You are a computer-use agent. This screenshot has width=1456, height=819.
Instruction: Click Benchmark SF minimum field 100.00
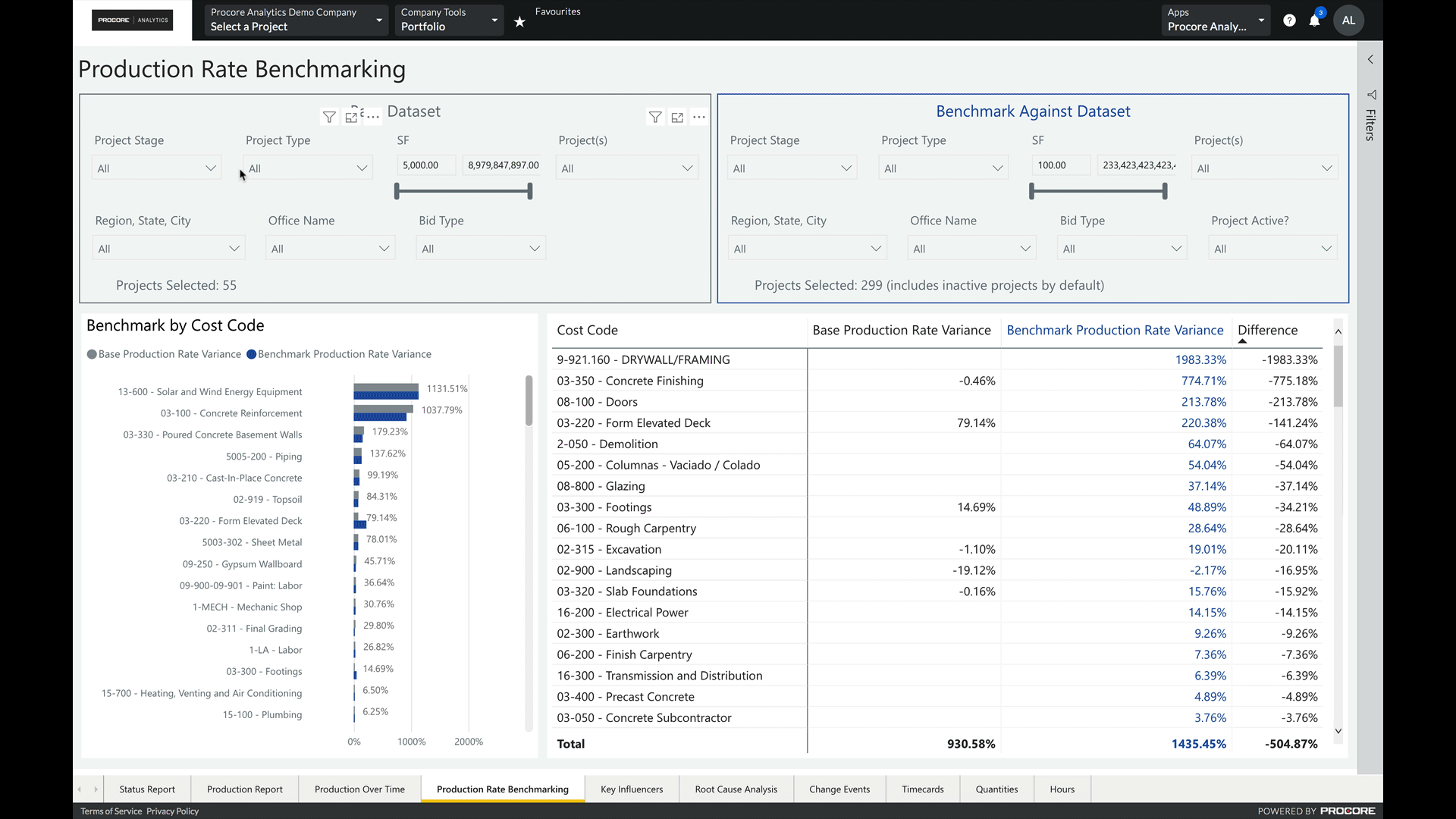pyautogui.click(x=1062, y=165)
